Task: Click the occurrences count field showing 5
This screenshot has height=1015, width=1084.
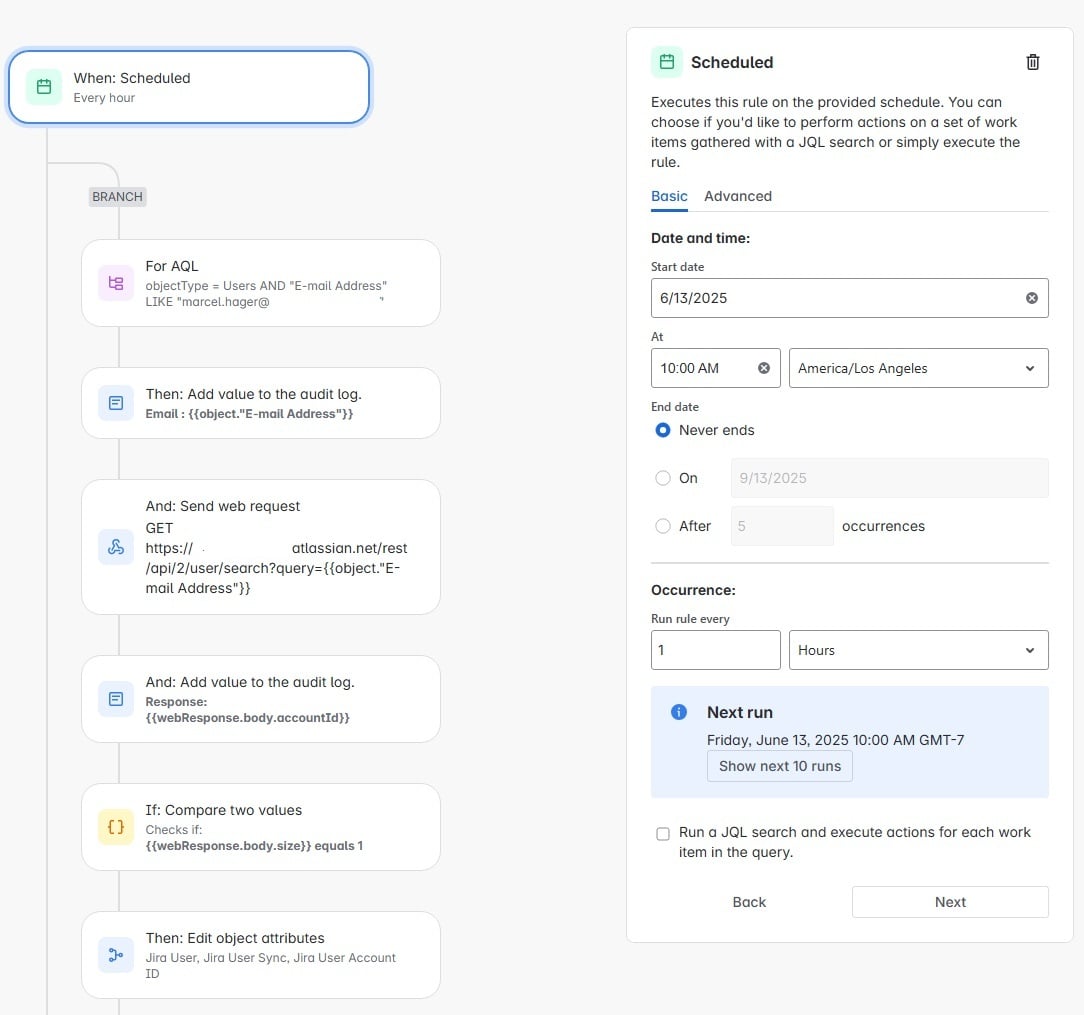Action: pyautogui.click(x=782, y=526)
